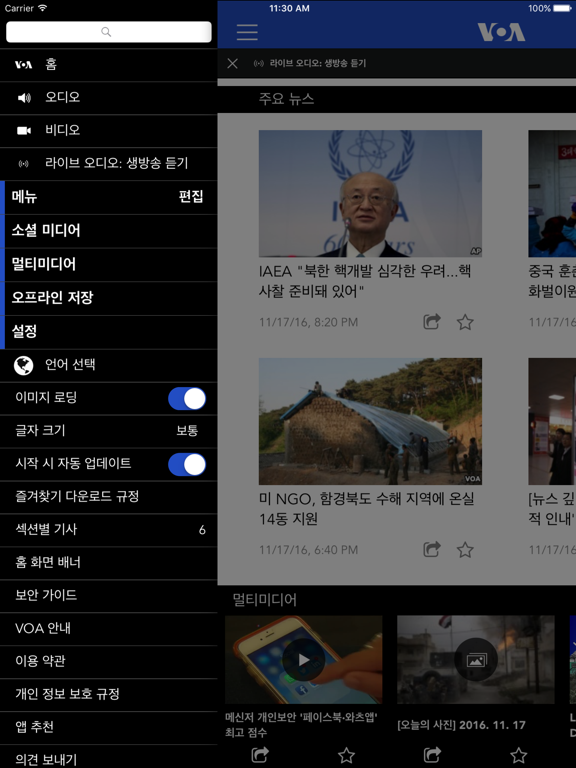The height and width of the screenshot is (768, 576).
Task: Star the 오늘의 사진 2016. 11. 17 item
Action: 518,755
